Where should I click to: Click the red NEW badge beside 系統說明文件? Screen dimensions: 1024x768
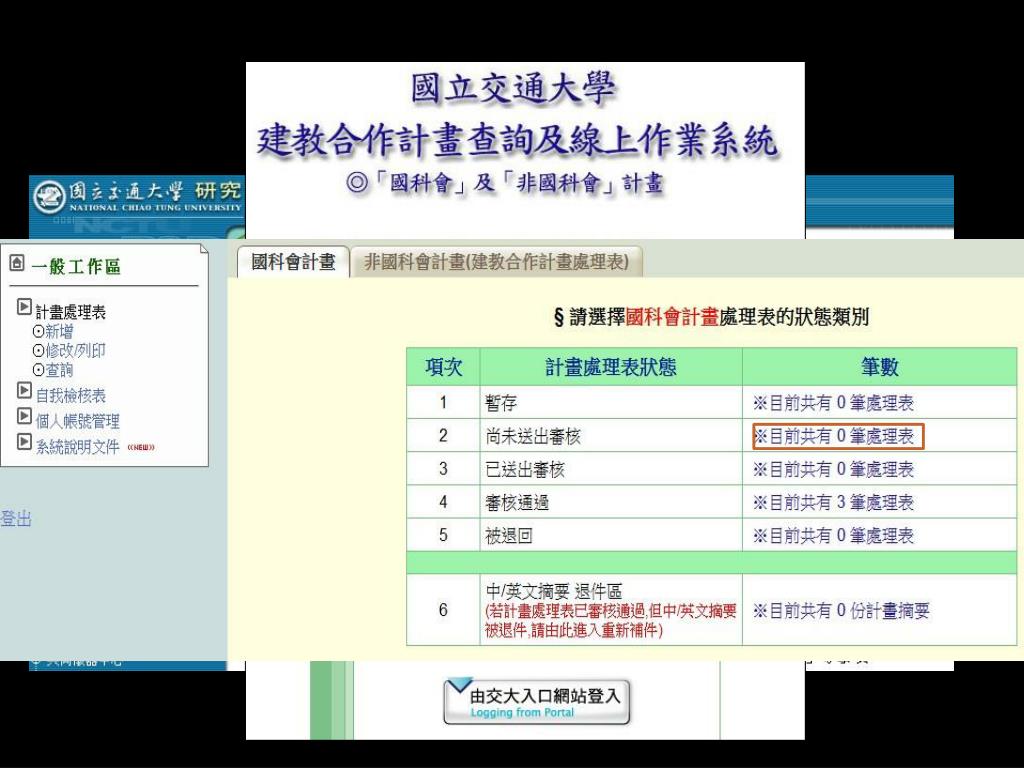coord(140,448)
